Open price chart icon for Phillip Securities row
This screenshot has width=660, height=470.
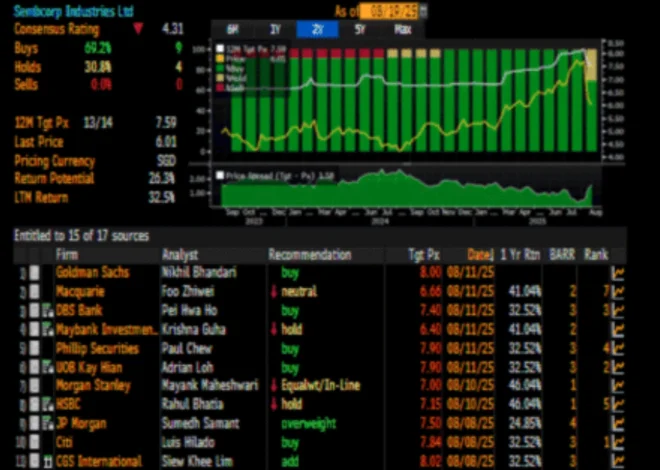617,349
